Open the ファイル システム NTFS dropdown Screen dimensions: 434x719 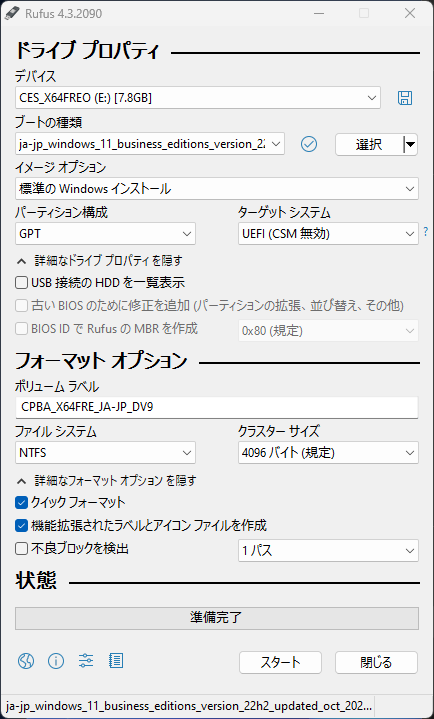coord(105,453)
